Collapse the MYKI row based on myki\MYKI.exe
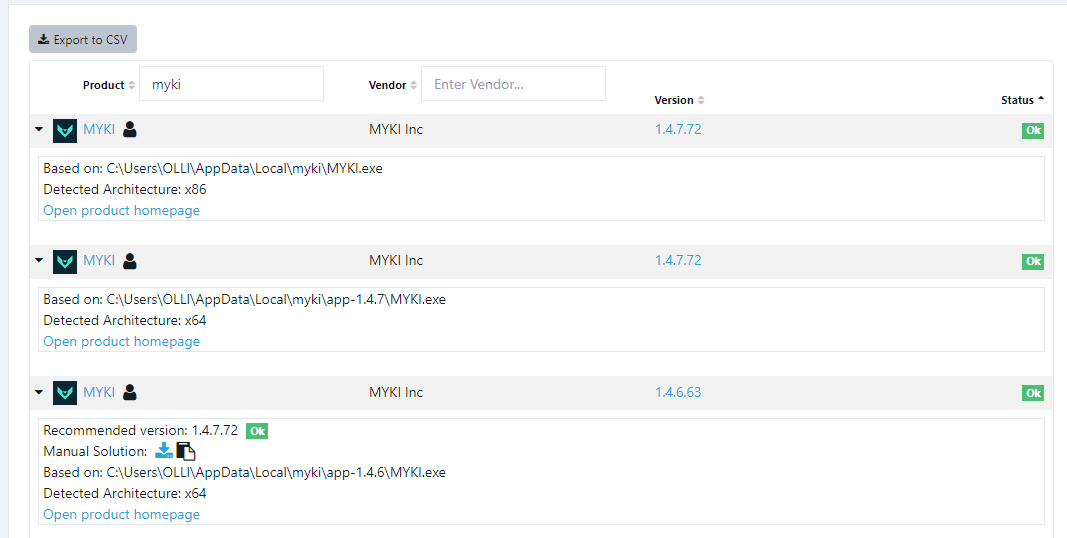 (39, 129)
